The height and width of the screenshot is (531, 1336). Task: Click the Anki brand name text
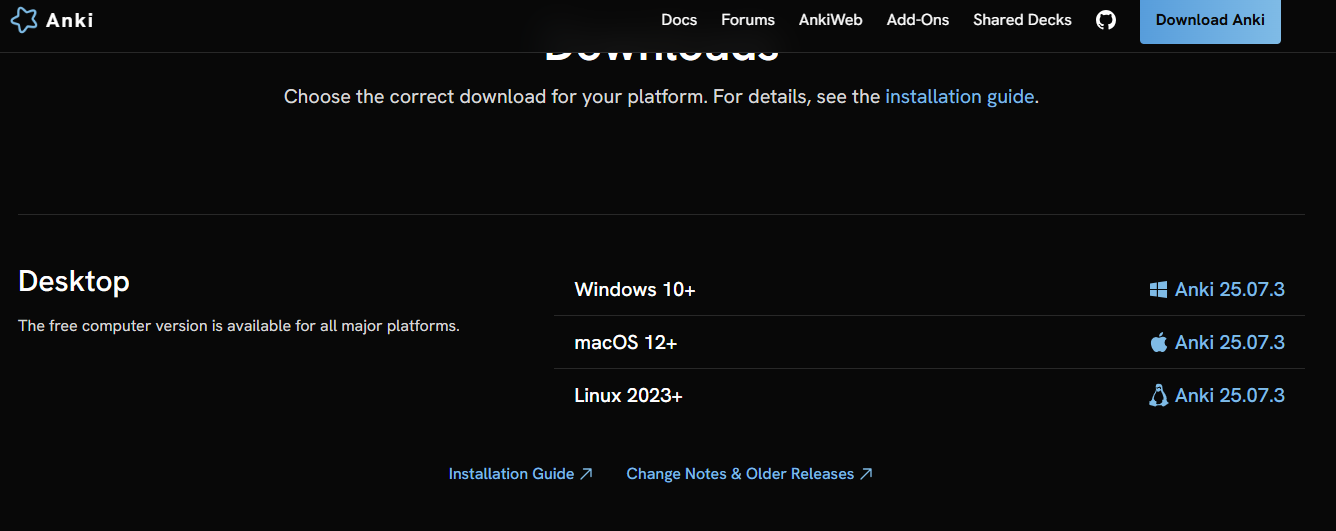(69, 20)
